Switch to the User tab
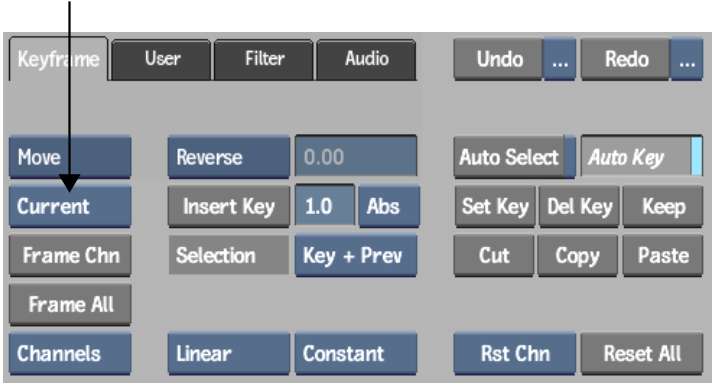716x386 pixels. (162, 60)
